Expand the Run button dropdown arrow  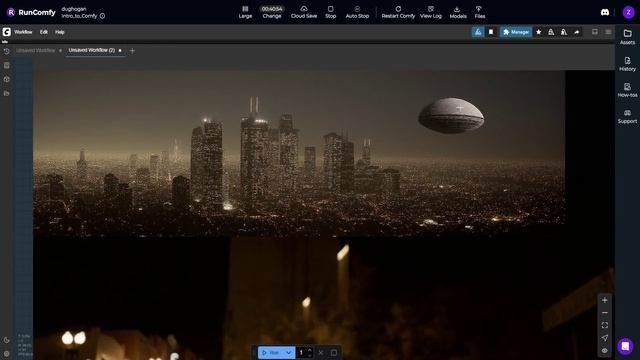click(289, 352)
